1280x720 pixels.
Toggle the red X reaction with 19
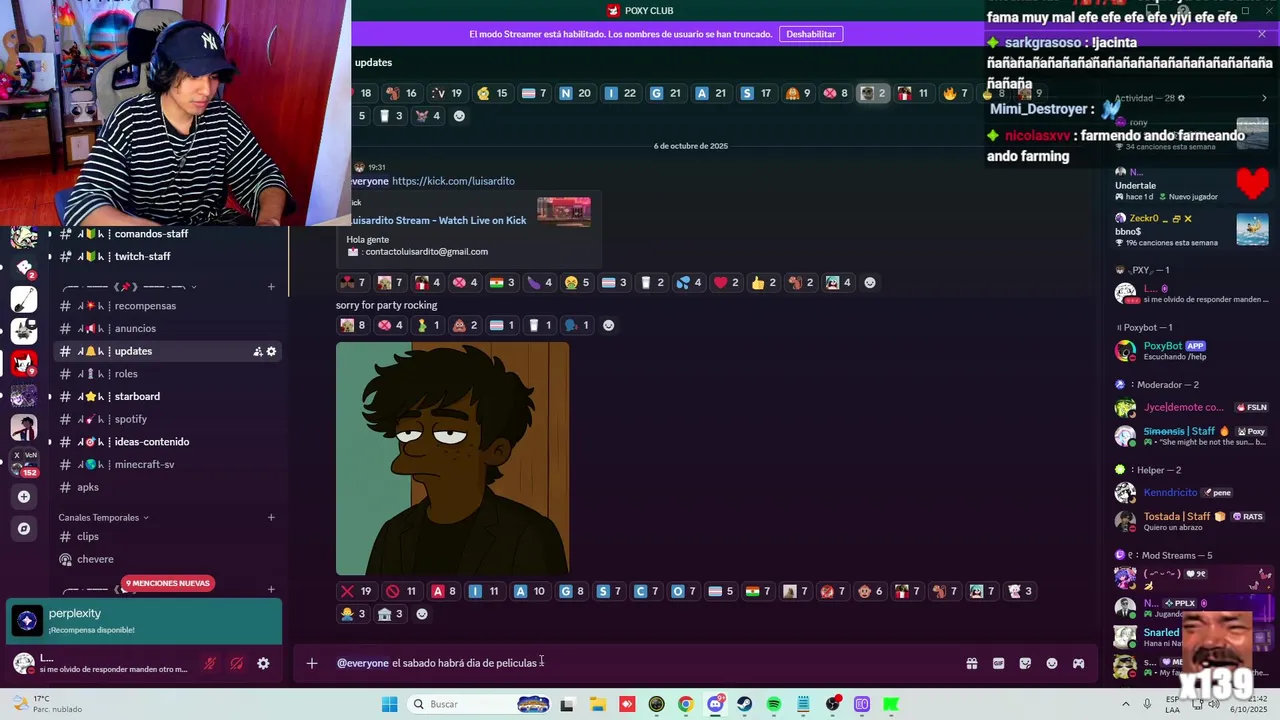click(356, 591)
